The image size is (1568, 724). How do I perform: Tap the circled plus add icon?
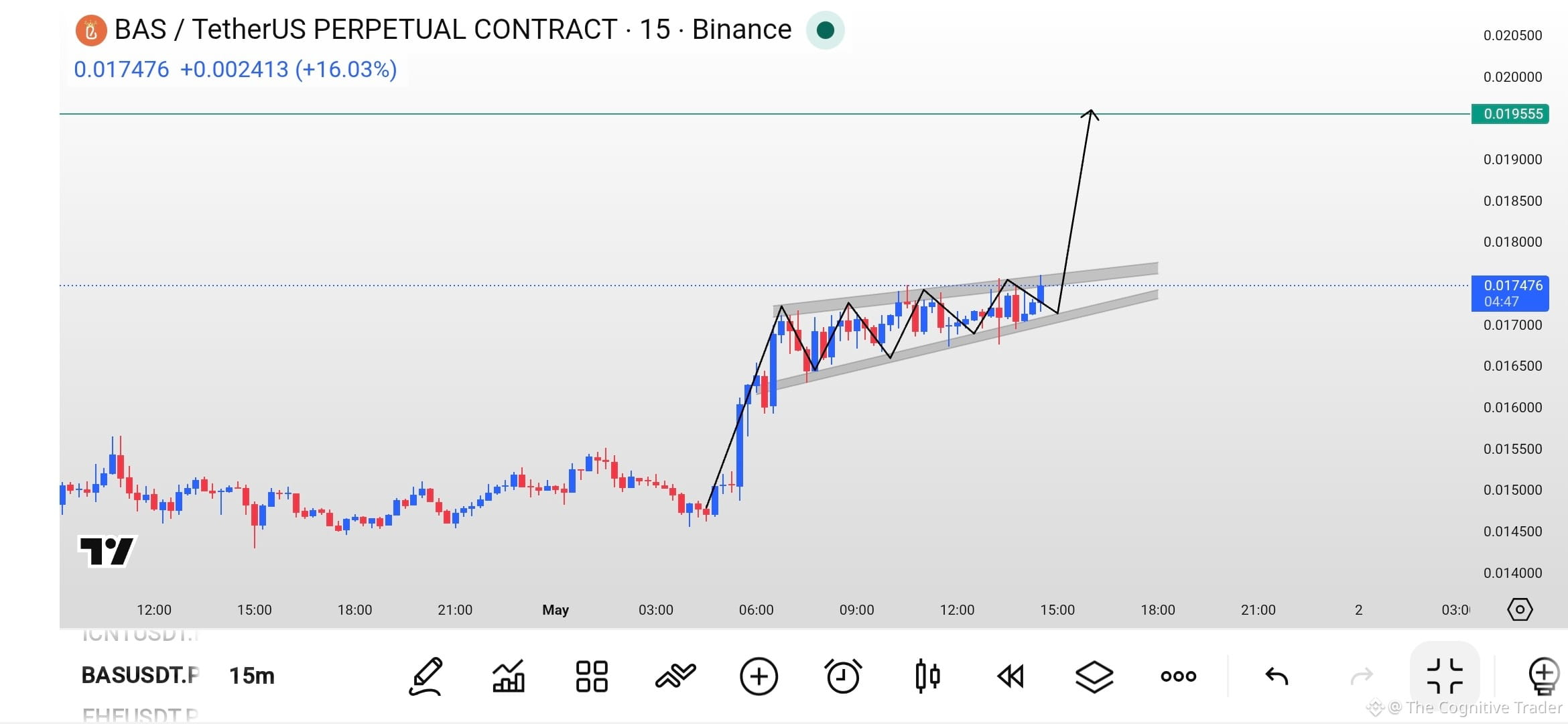759,676
